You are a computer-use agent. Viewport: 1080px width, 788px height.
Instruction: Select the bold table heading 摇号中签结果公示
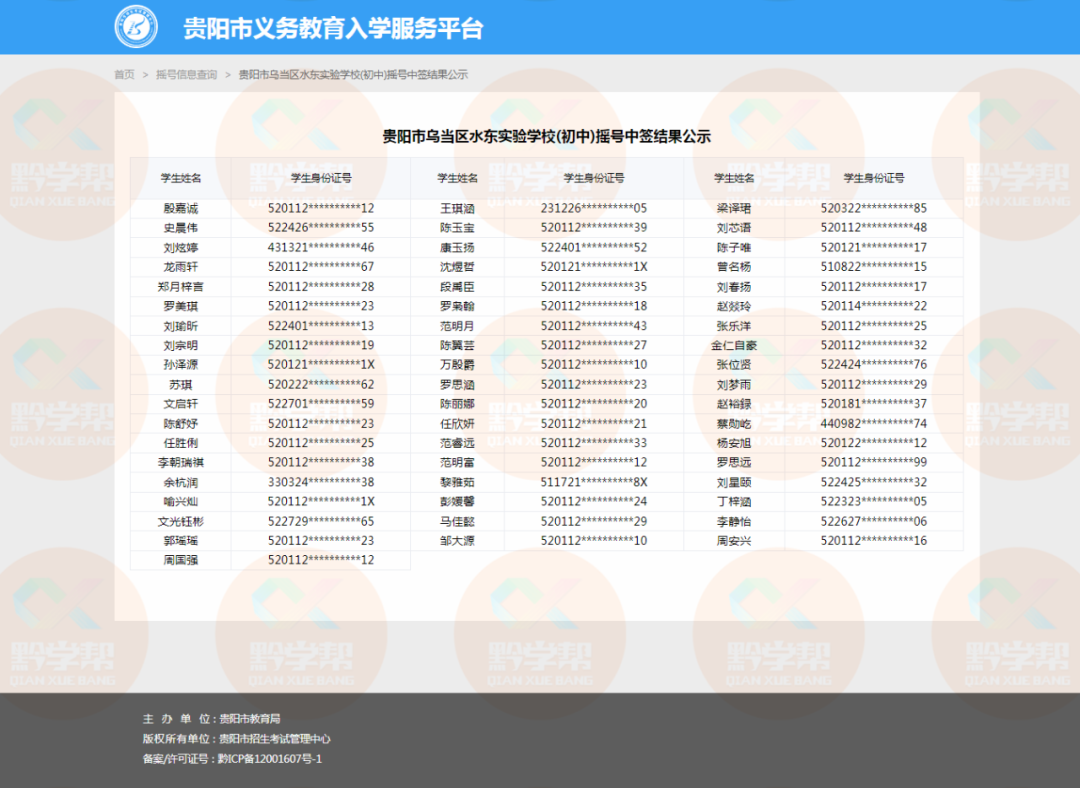click(x=546, y=136)
